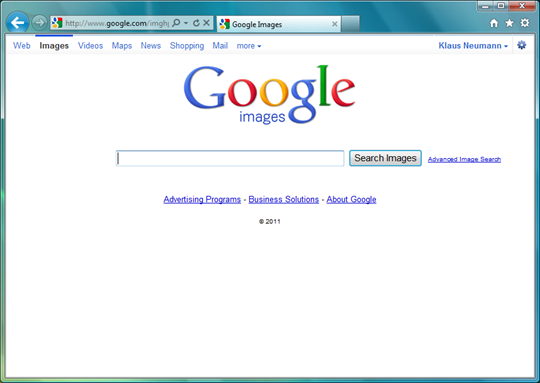Go to the browser Home page icon

pos(494,23)
